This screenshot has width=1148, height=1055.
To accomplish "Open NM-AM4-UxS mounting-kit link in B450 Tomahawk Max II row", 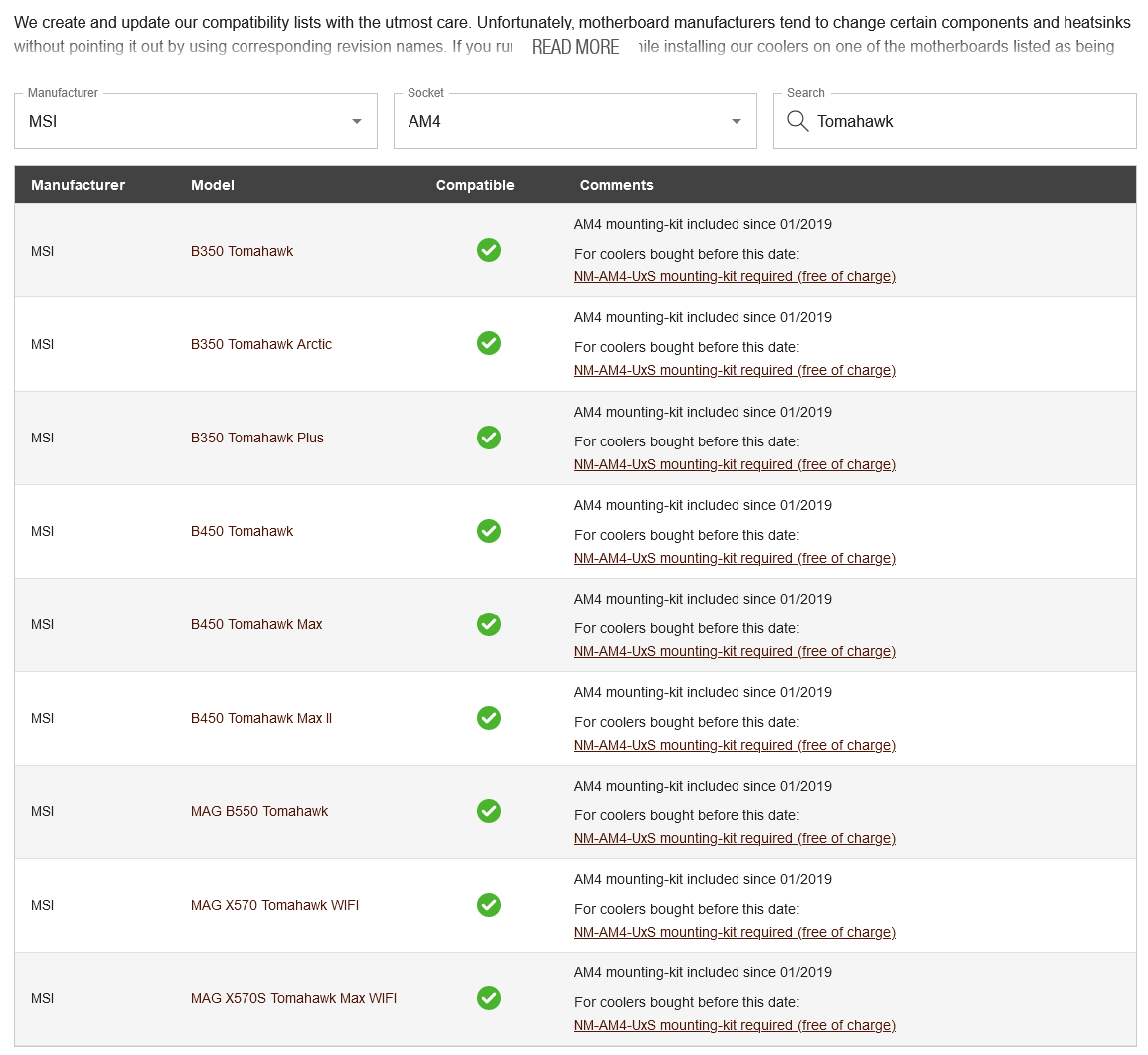I will [x=736, y=745].
